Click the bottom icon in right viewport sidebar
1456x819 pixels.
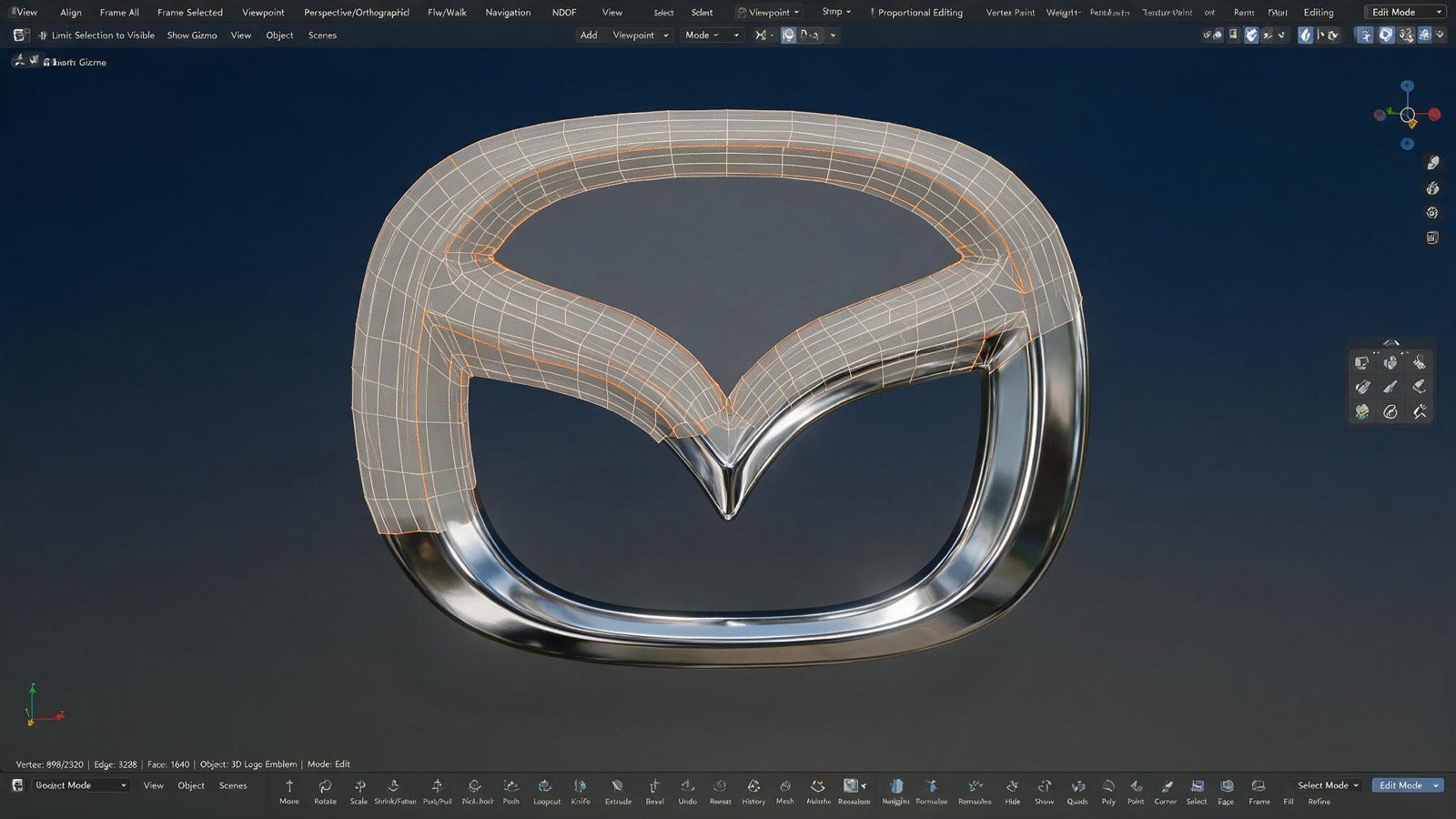[1432, 238]
